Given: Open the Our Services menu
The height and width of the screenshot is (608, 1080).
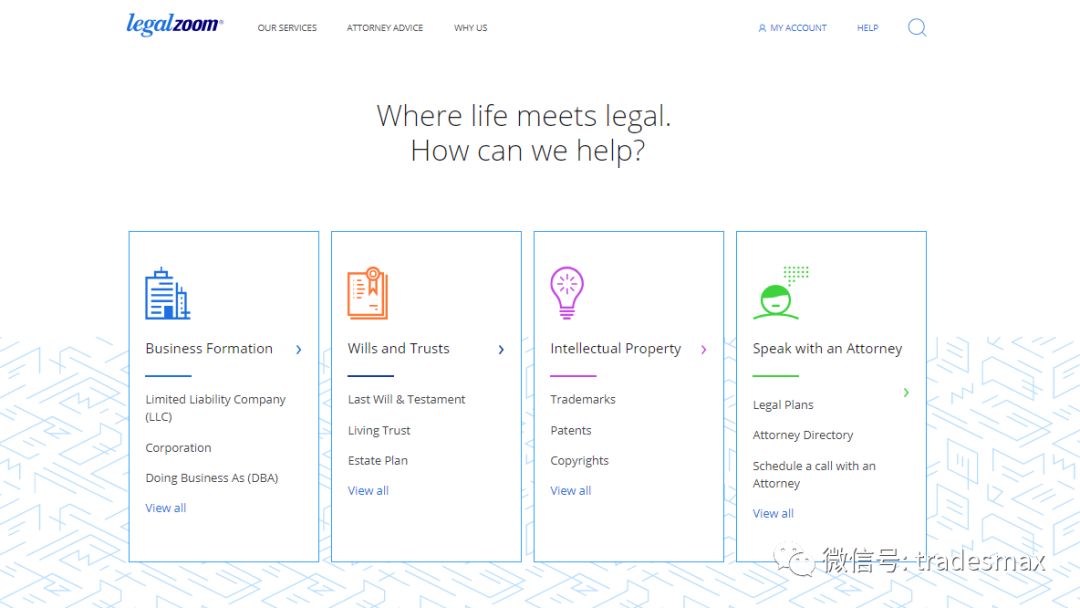Looking at the screenshot, I should pos(287,28).
